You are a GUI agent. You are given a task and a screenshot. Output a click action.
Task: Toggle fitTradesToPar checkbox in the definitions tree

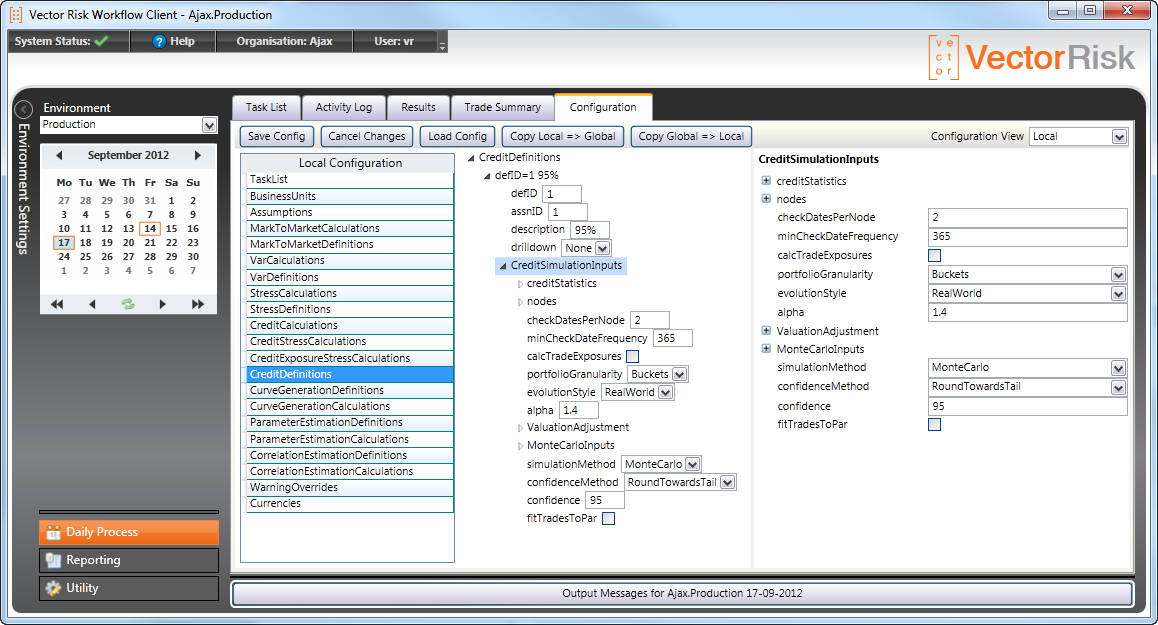tap(609, 519)
